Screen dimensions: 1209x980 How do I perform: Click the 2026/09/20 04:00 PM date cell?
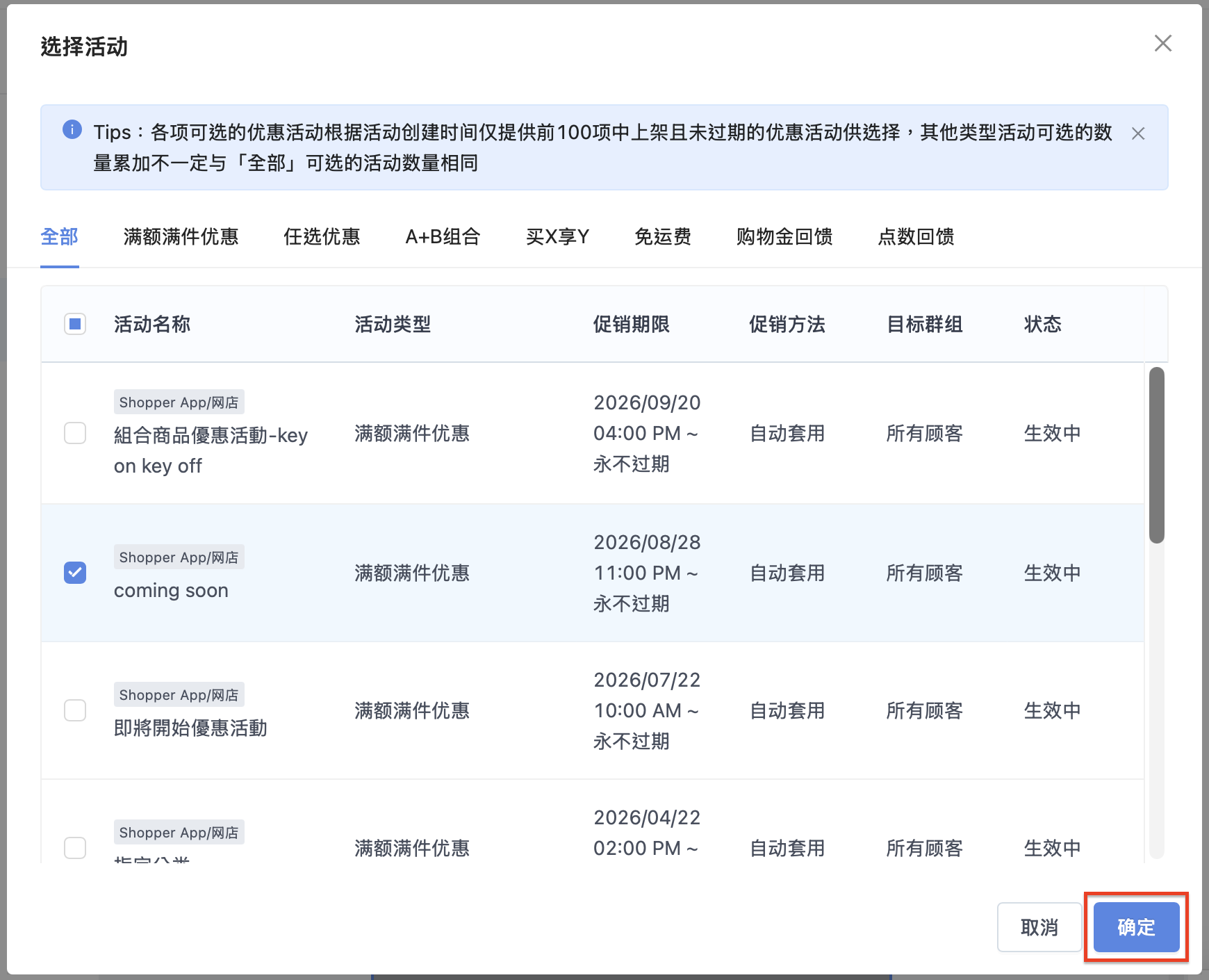point(647,433)
